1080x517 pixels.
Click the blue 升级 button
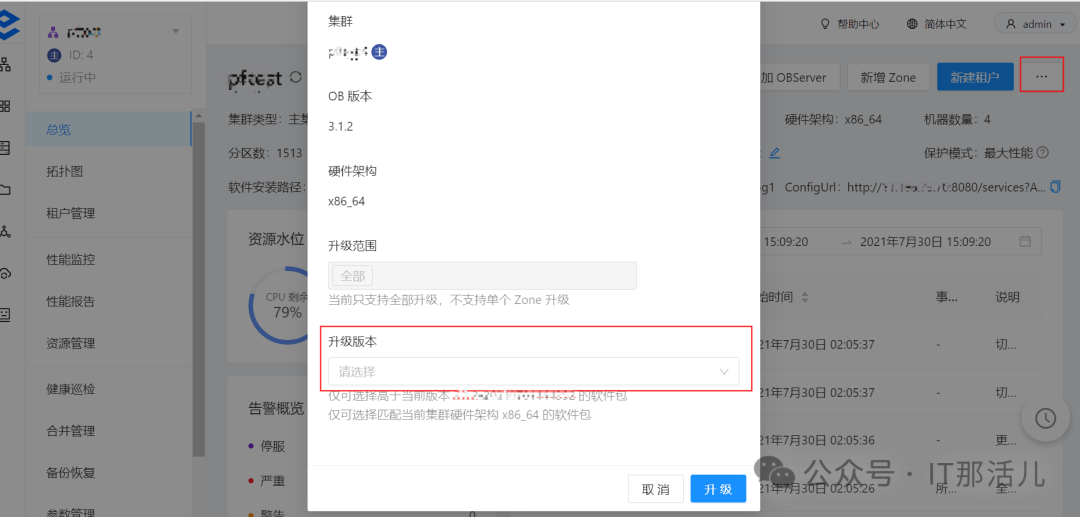click(x=718, y=489)
